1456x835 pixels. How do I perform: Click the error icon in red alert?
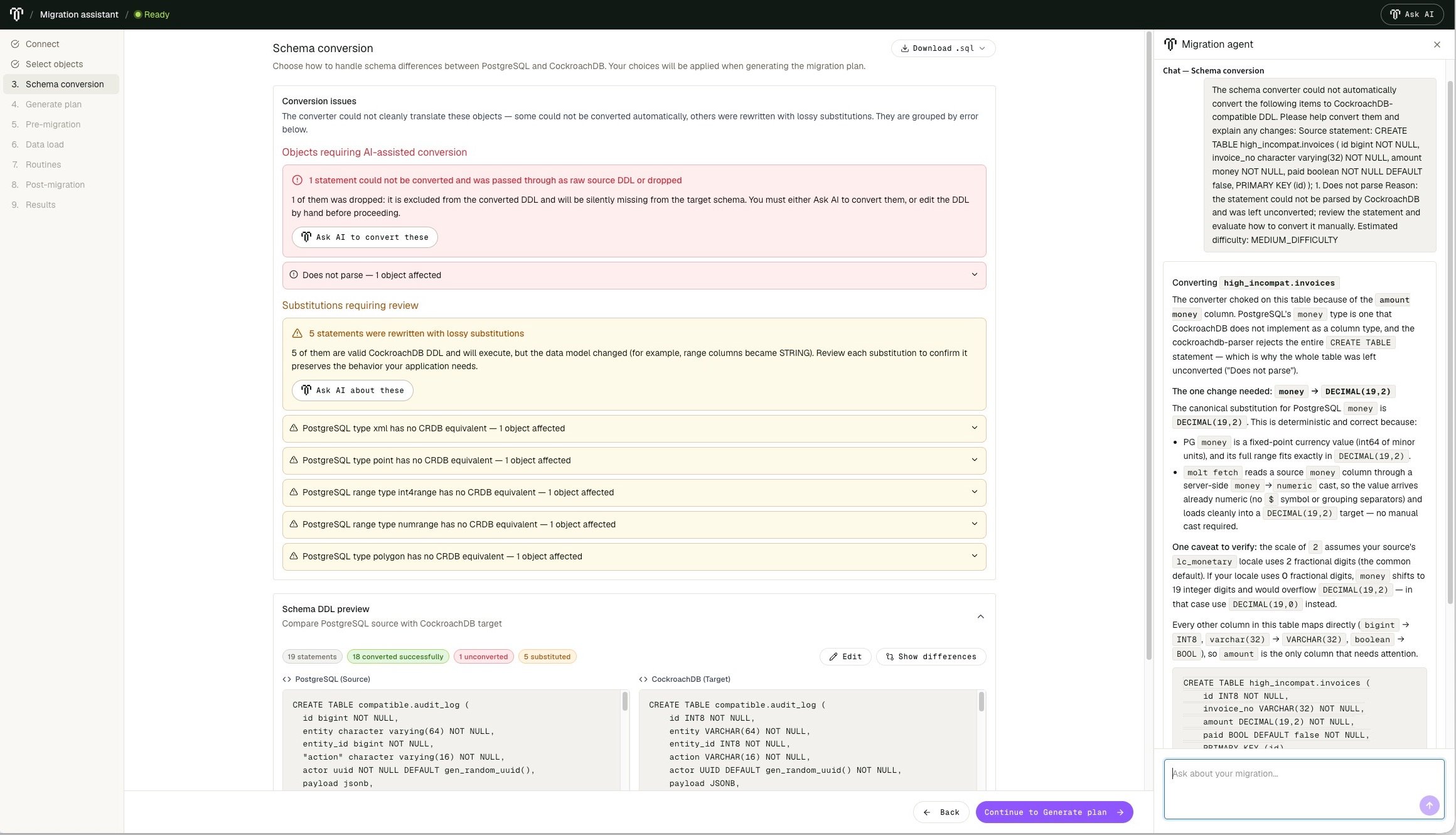pyautogui.click(x=297, y=180)
